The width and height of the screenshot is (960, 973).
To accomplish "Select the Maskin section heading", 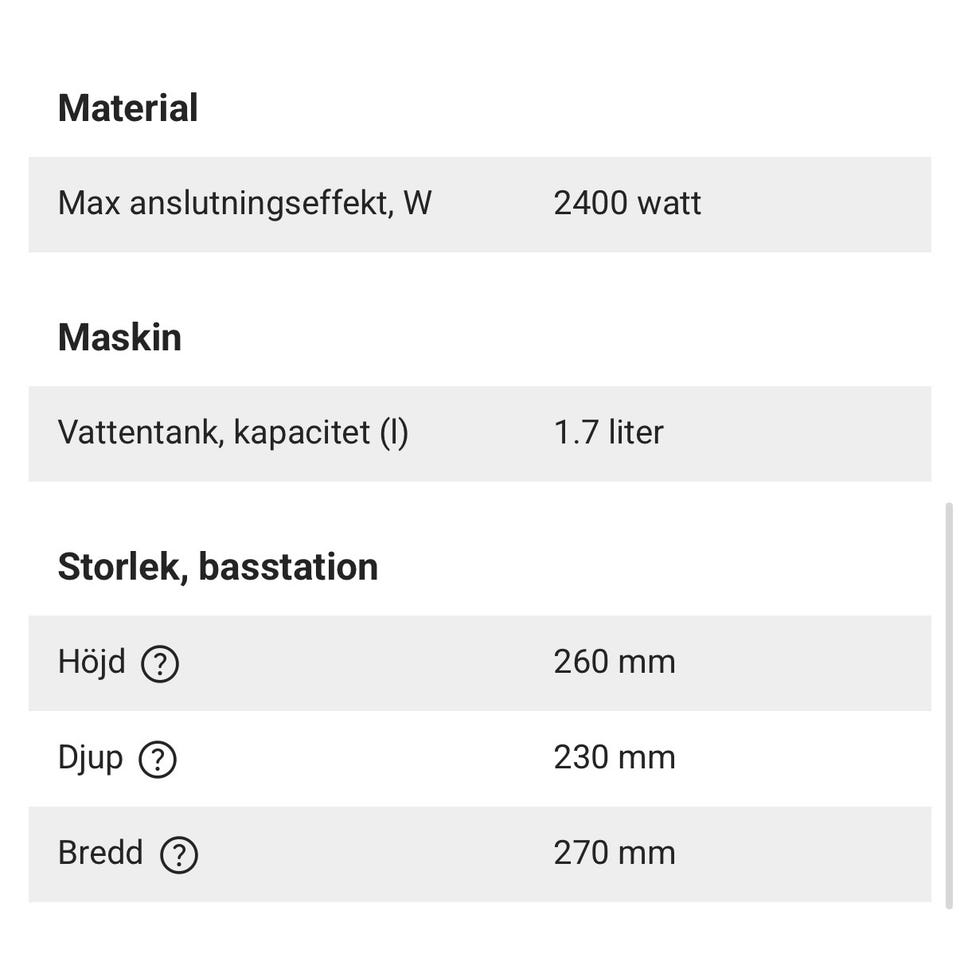I will [x=120, y=338].
